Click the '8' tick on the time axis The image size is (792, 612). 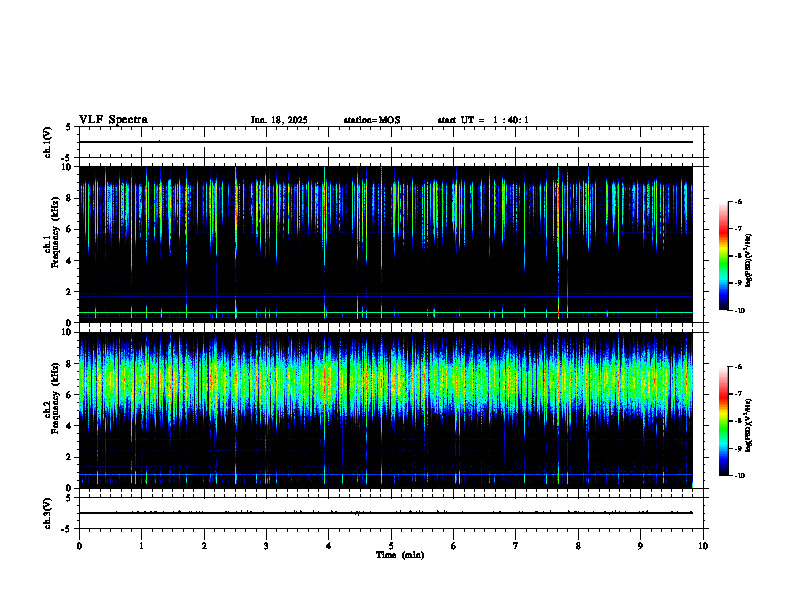tap(578, 546)
